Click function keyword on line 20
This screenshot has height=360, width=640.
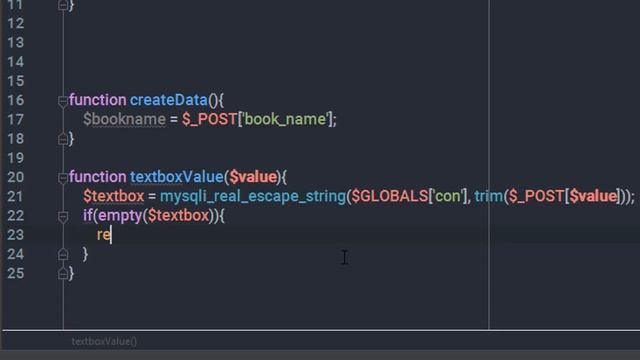[x=98, y=177]
